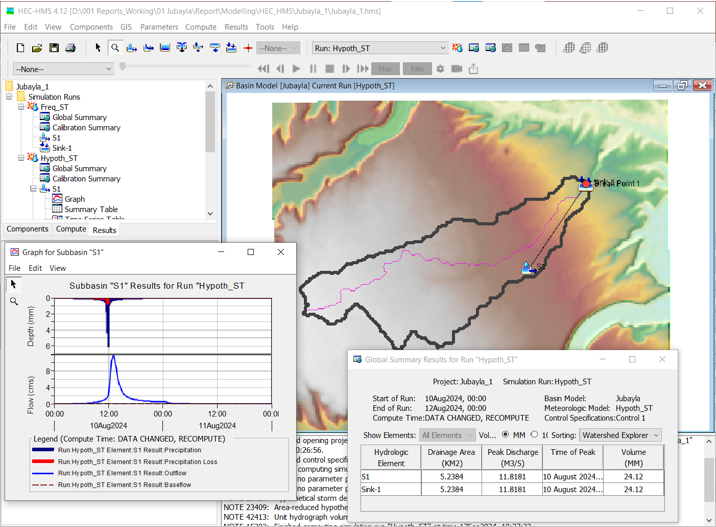
Task: Click the Save project toolbar icon
Action: (x=54, y=48)
